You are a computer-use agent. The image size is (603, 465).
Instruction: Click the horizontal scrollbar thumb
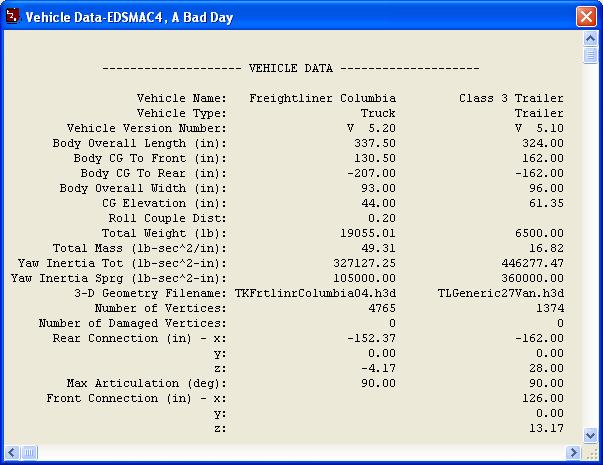30,453
